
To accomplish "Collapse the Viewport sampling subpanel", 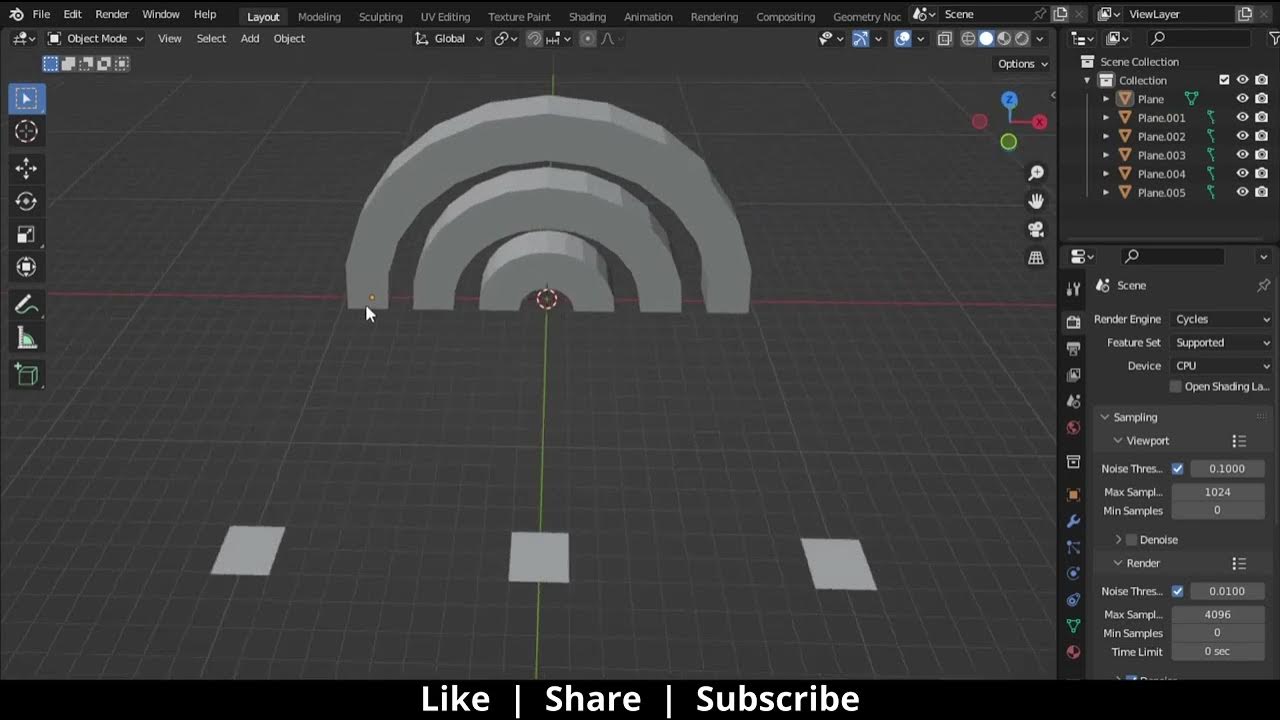I will click(1118, 440).
